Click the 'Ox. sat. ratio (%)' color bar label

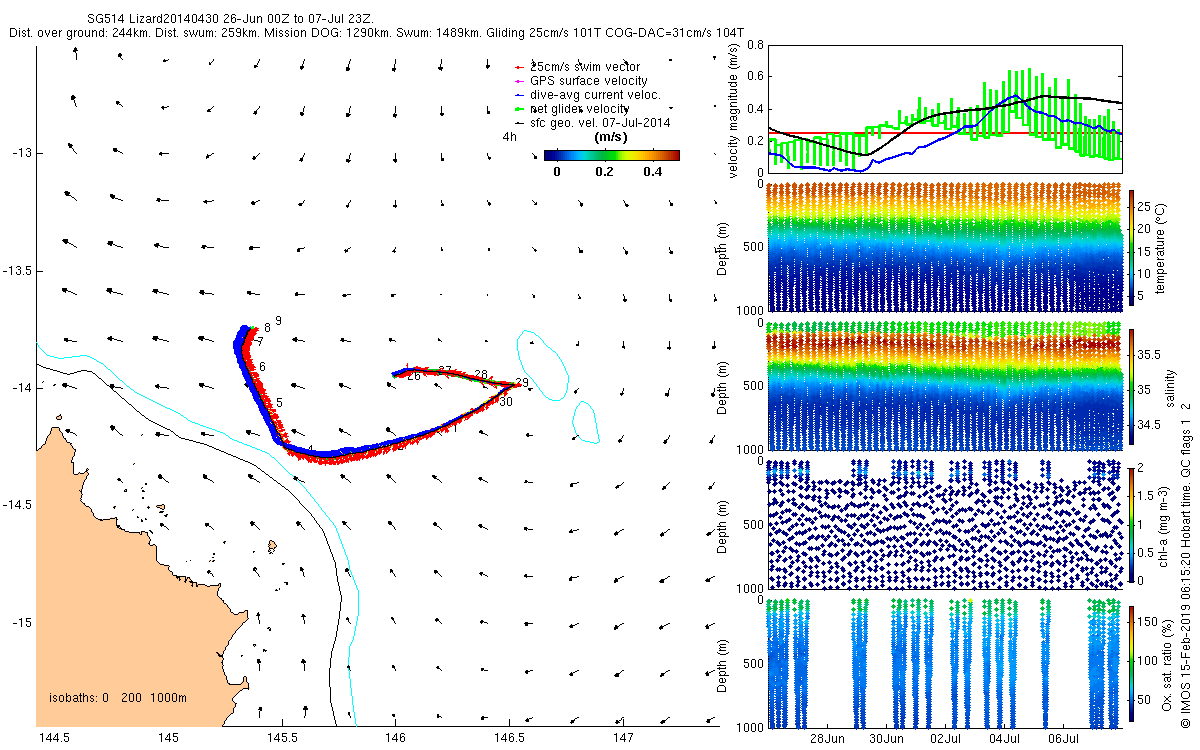pos(1166,664)
